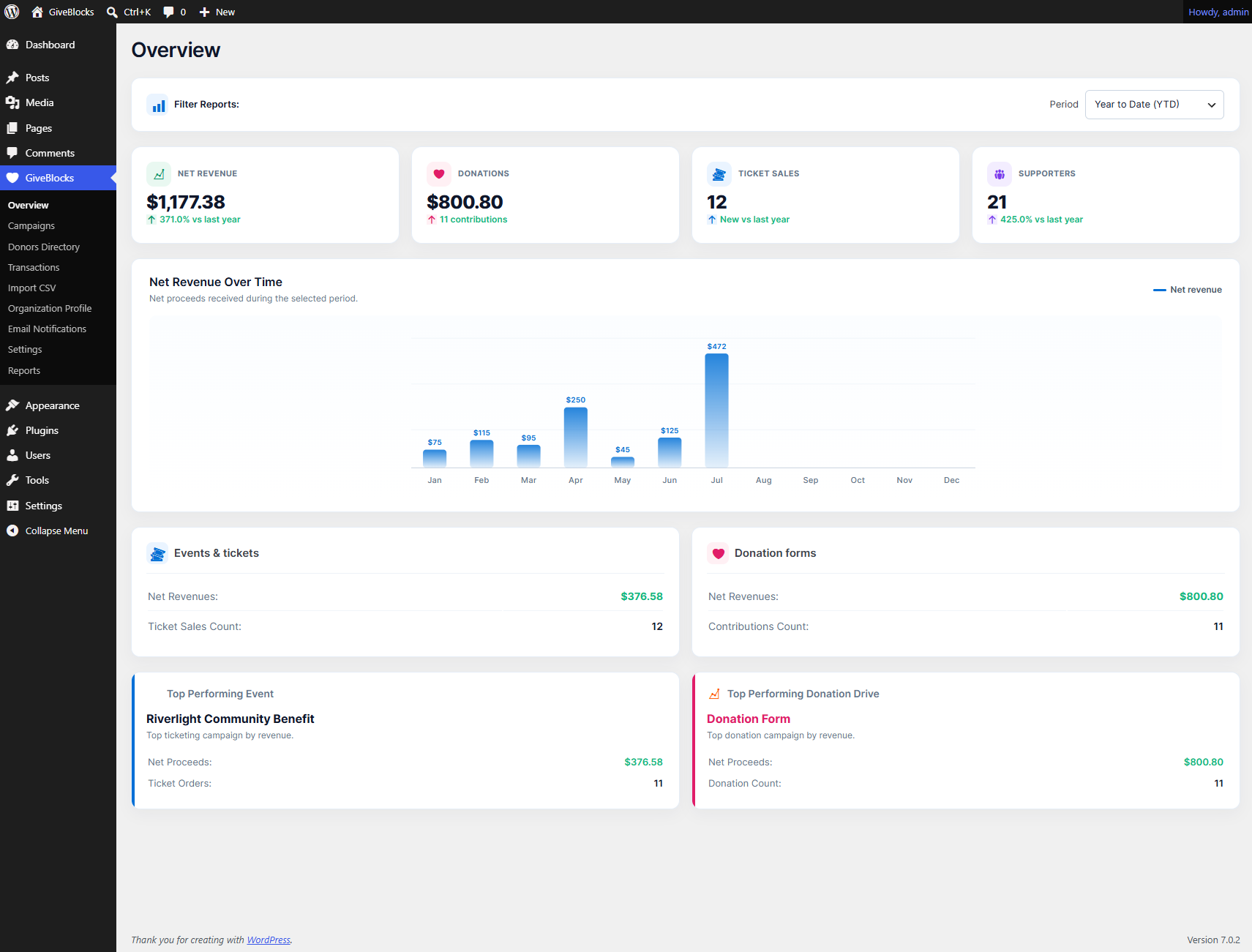1252x952 pixels.
Task: Click the Filter Reports bar chart icon
Action: click(x=158, y=105)
